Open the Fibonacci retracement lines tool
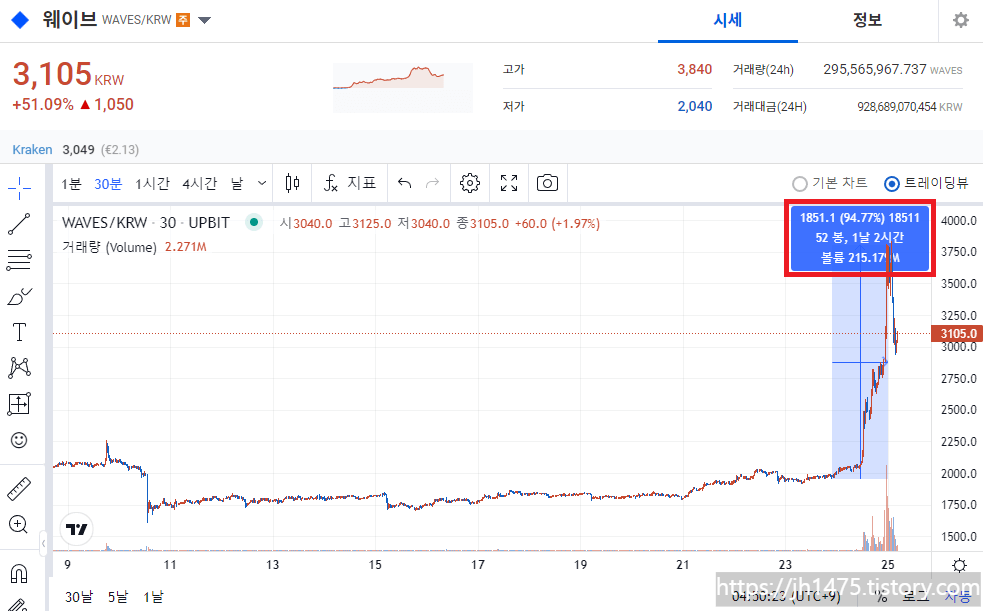 point(19,259)
